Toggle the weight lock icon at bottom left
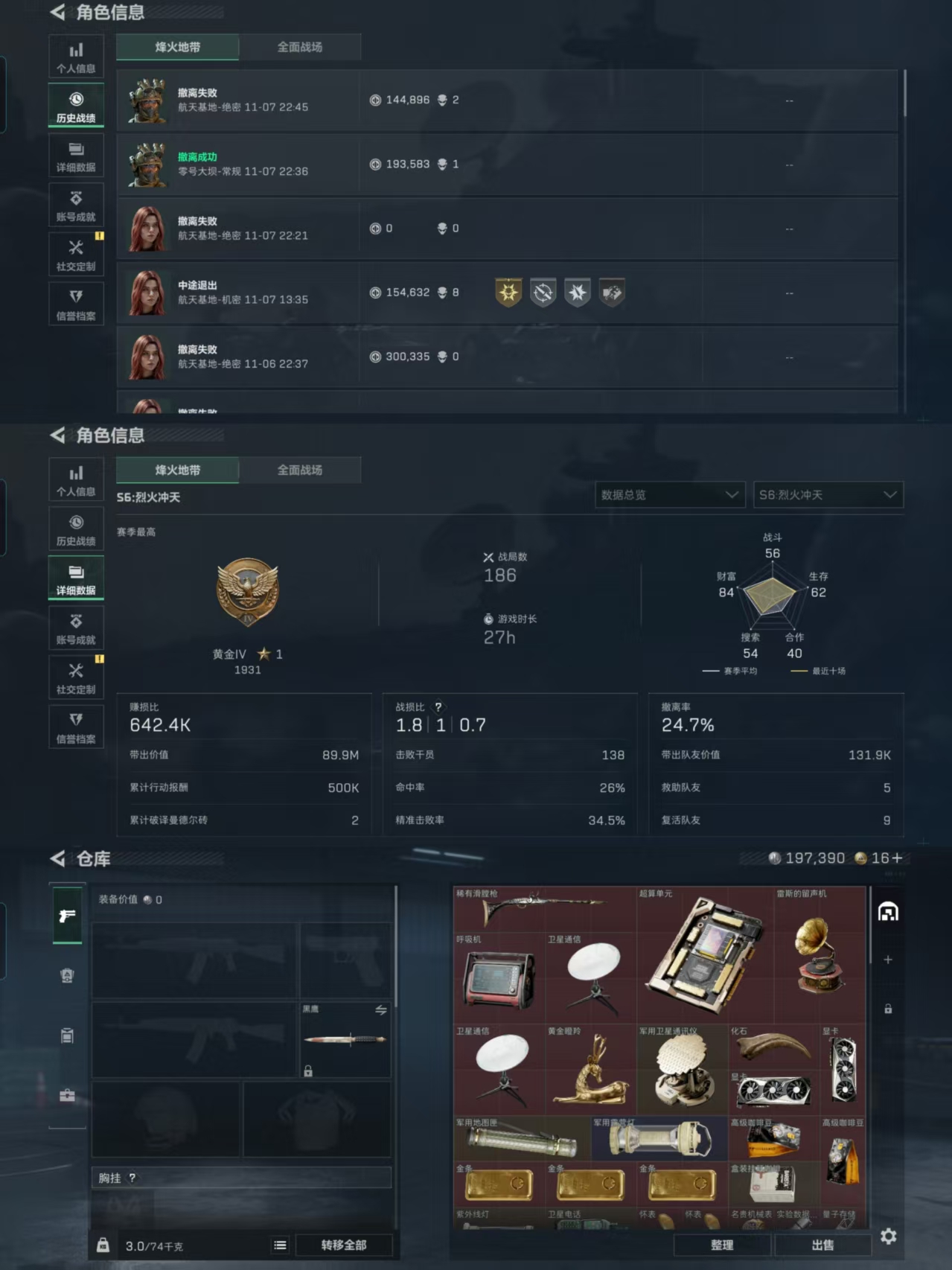The width and height of the screenshot is (952, 1270). point(103,1245)
